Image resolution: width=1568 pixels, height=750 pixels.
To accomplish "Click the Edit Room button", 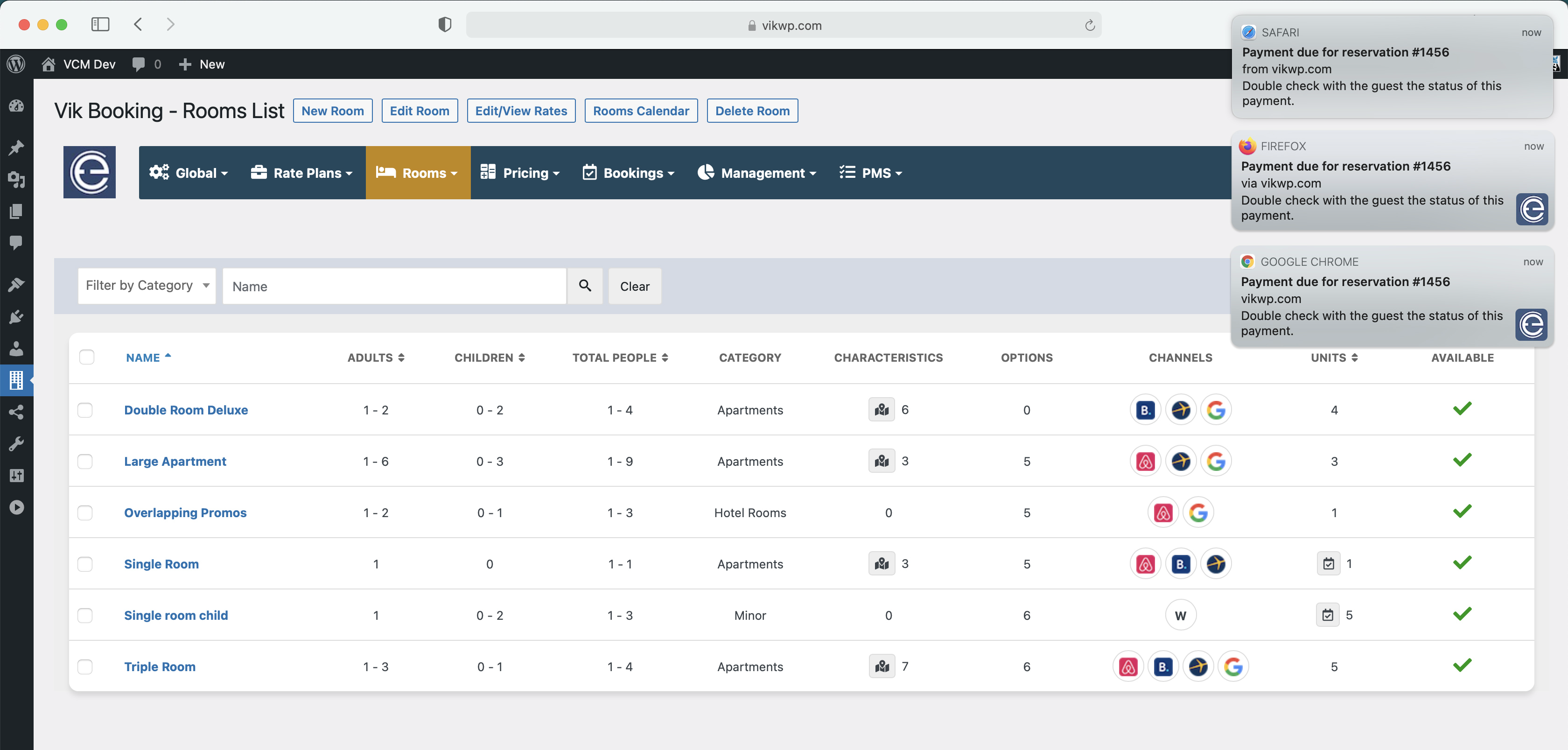I will click(x=419, y=110).
